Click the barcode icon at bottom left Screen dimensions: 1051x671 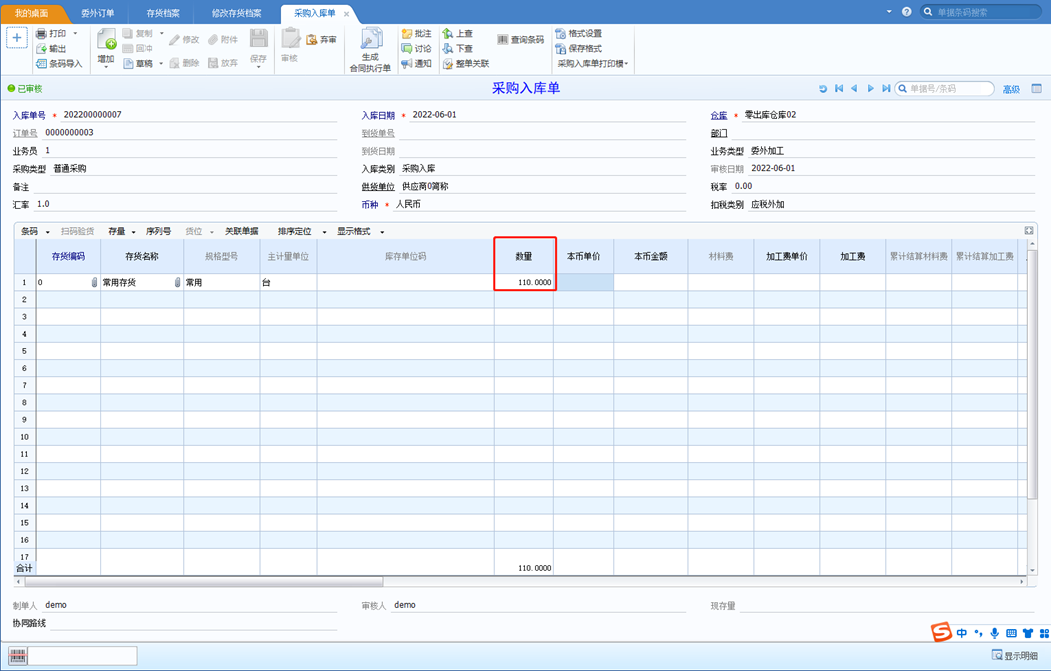coord(18,656)
